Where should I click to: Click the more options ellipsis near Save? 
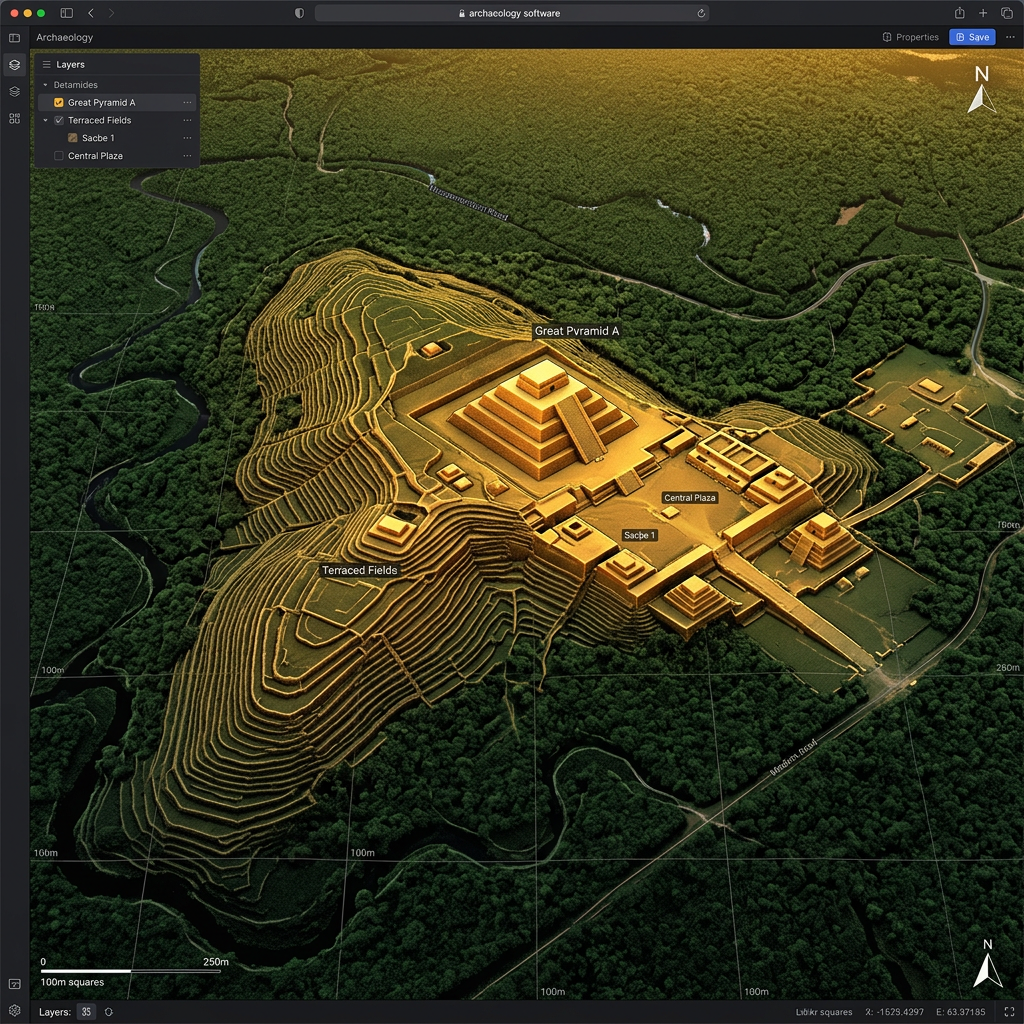point(1010,36)
